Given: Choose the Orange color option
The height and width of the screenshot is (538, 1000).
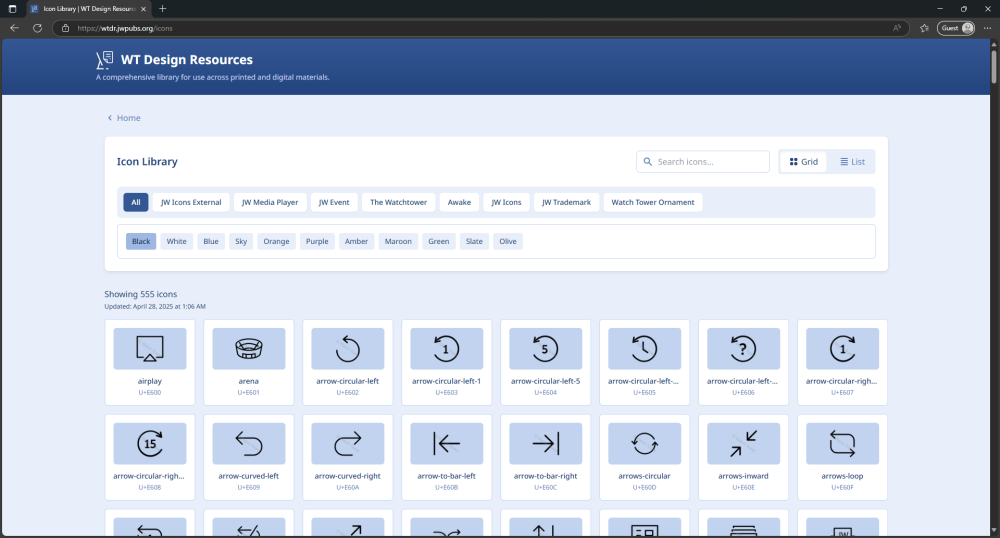Looking at the screenshot, I should coord(276,241).
